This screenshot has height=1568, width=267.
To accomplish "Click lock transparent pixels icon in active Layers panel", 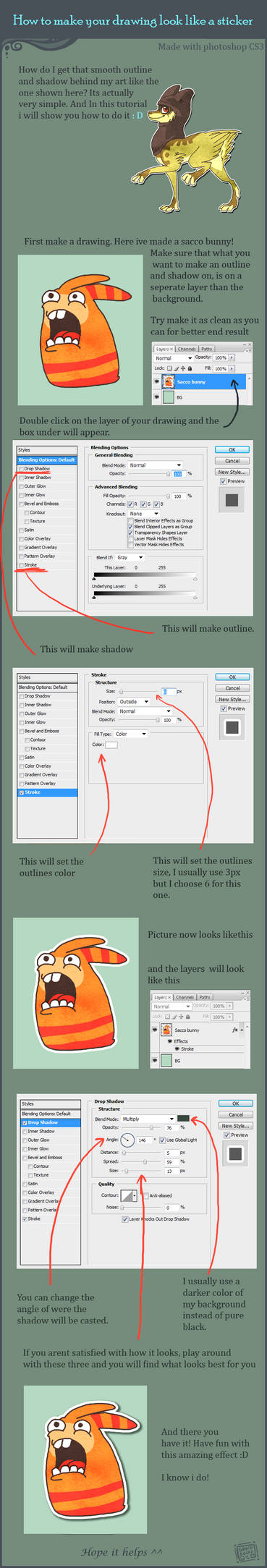I will pyautogui.click(x=169, y=368).
